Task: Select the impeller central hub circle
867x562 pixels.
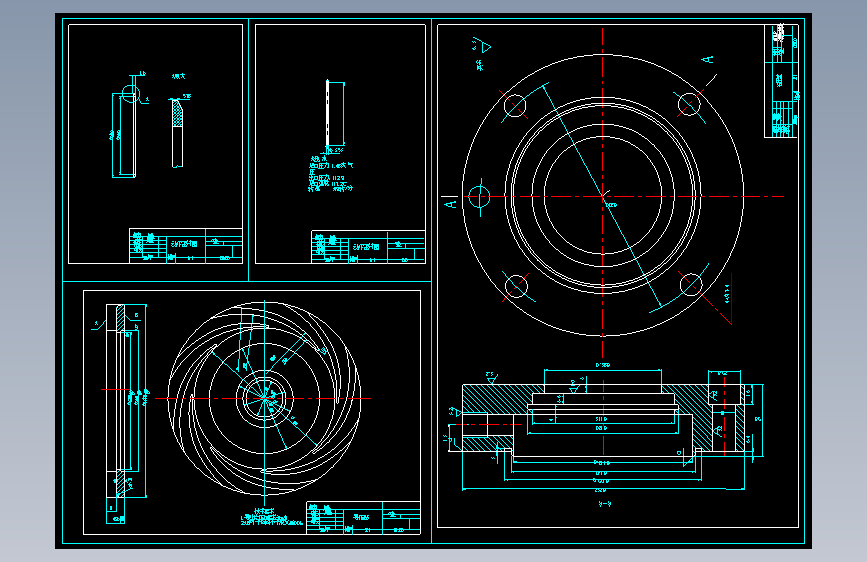Action: pyautogui.click(x=264, y=398)
